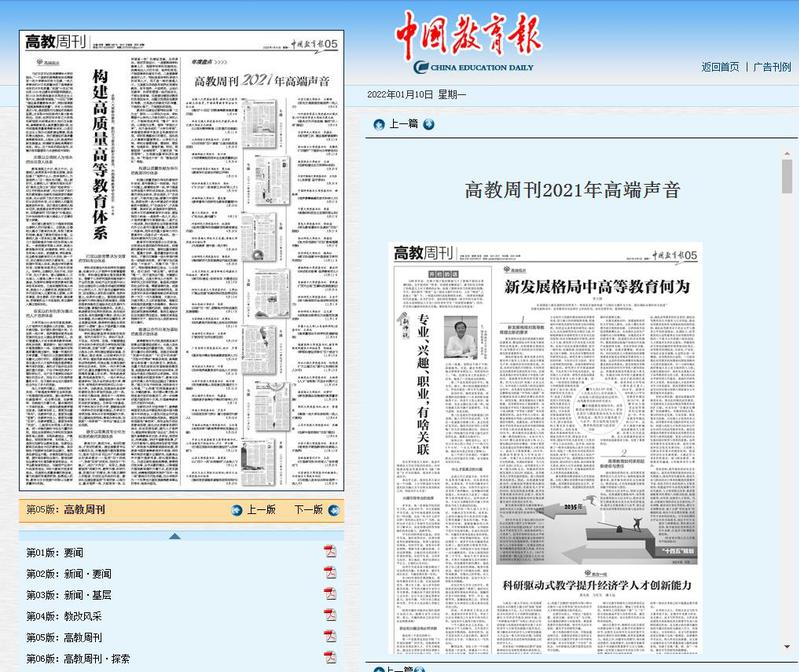The image size is (799, 672).
Task: Collapse the edition list with the up triangle
Action: pyautogui.click(x=175, y=536)
